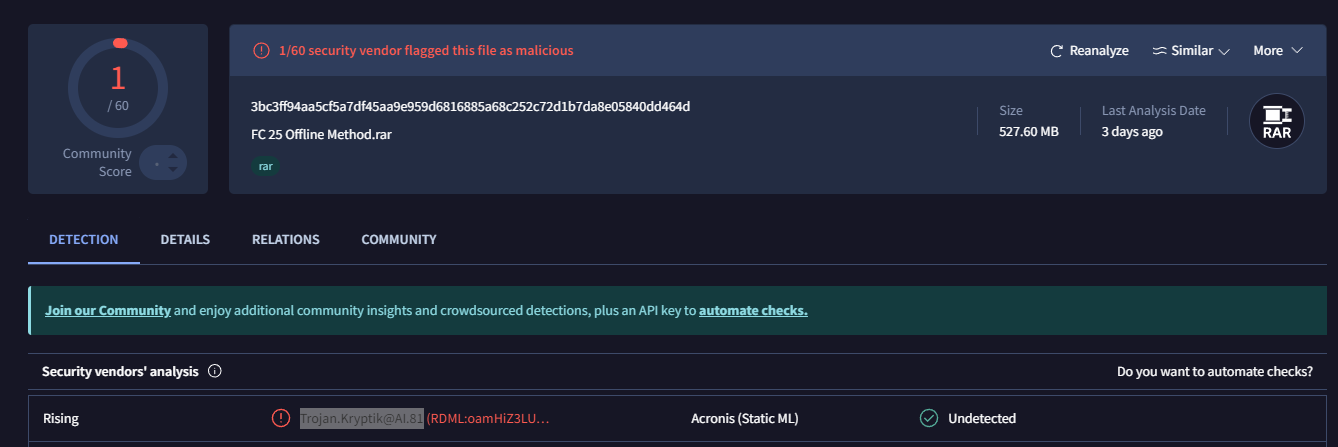The width and height of the screenshot is (1338, 447).
Task: Click the RAR file type icon
Action: tap(1277, 121)
